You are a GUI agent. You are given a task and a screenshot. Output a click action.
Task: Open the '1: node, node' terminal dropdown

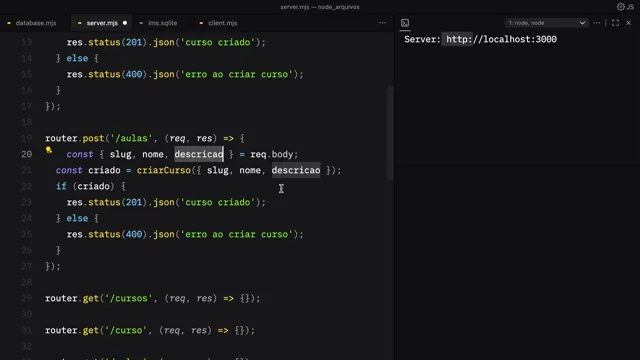click(x=547, y=23)
